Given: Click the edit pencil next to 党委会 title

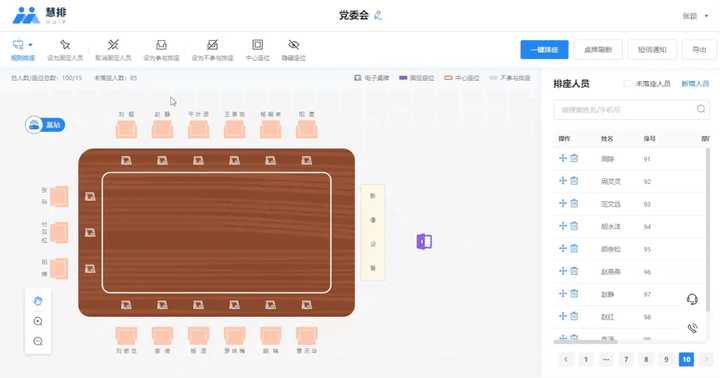Looking at the screenshot, I should tap(378, 15).
